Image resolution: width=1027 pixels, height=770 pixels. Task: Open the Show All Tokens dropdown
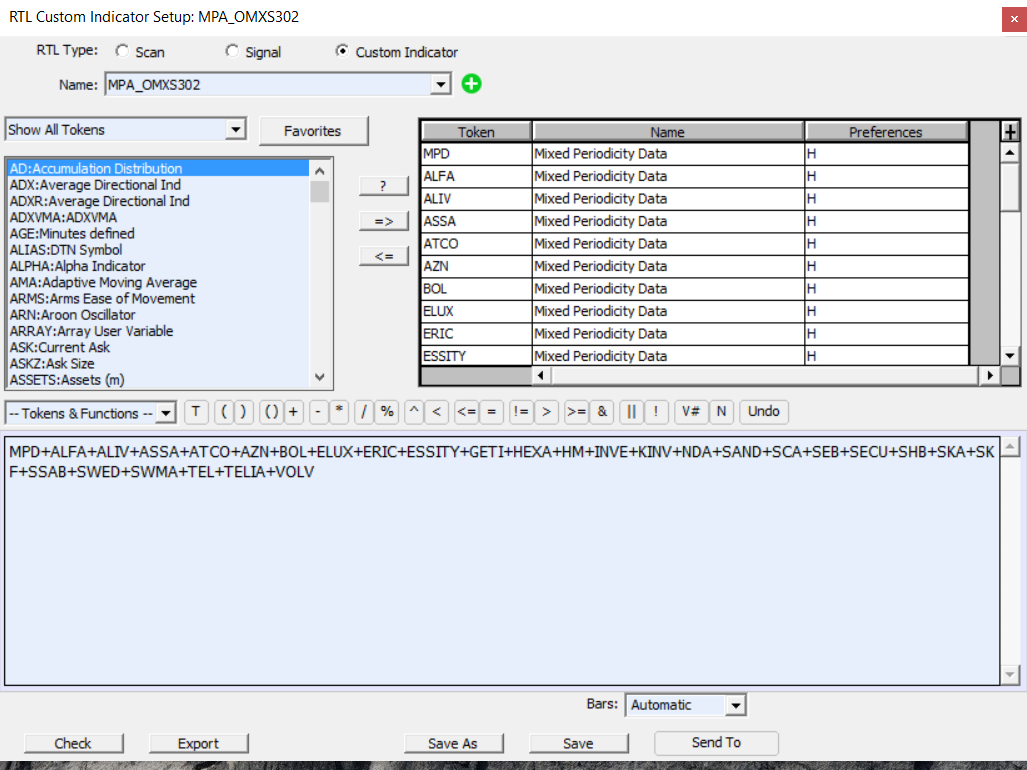(x=236, y=130)
